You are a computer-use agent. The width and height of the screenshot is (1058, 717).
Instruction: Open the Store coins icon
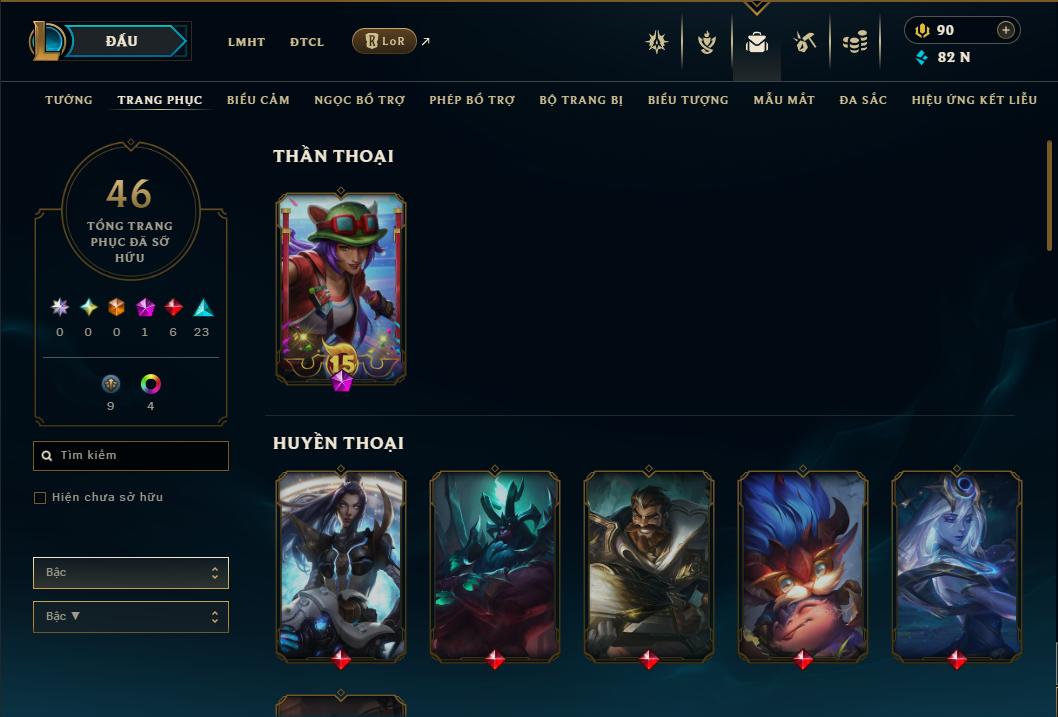coord(855,42)
